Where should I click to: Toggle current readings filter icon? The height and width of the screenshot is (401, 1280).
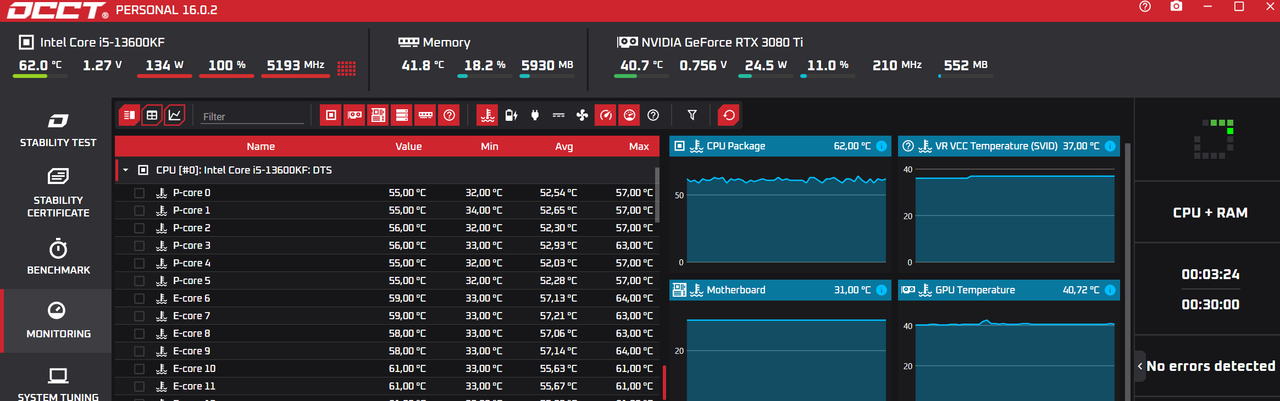pyautogui.click(x=559, y=115)
